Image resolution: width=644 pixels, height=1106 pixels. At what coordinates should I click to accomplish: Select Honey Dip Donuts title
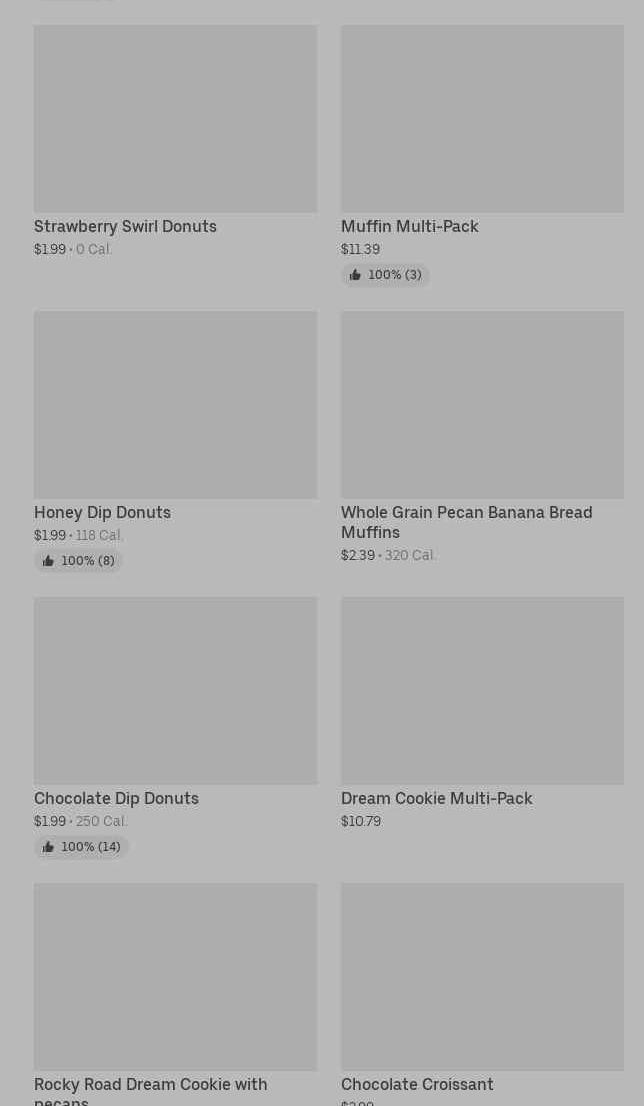[102, 512]
